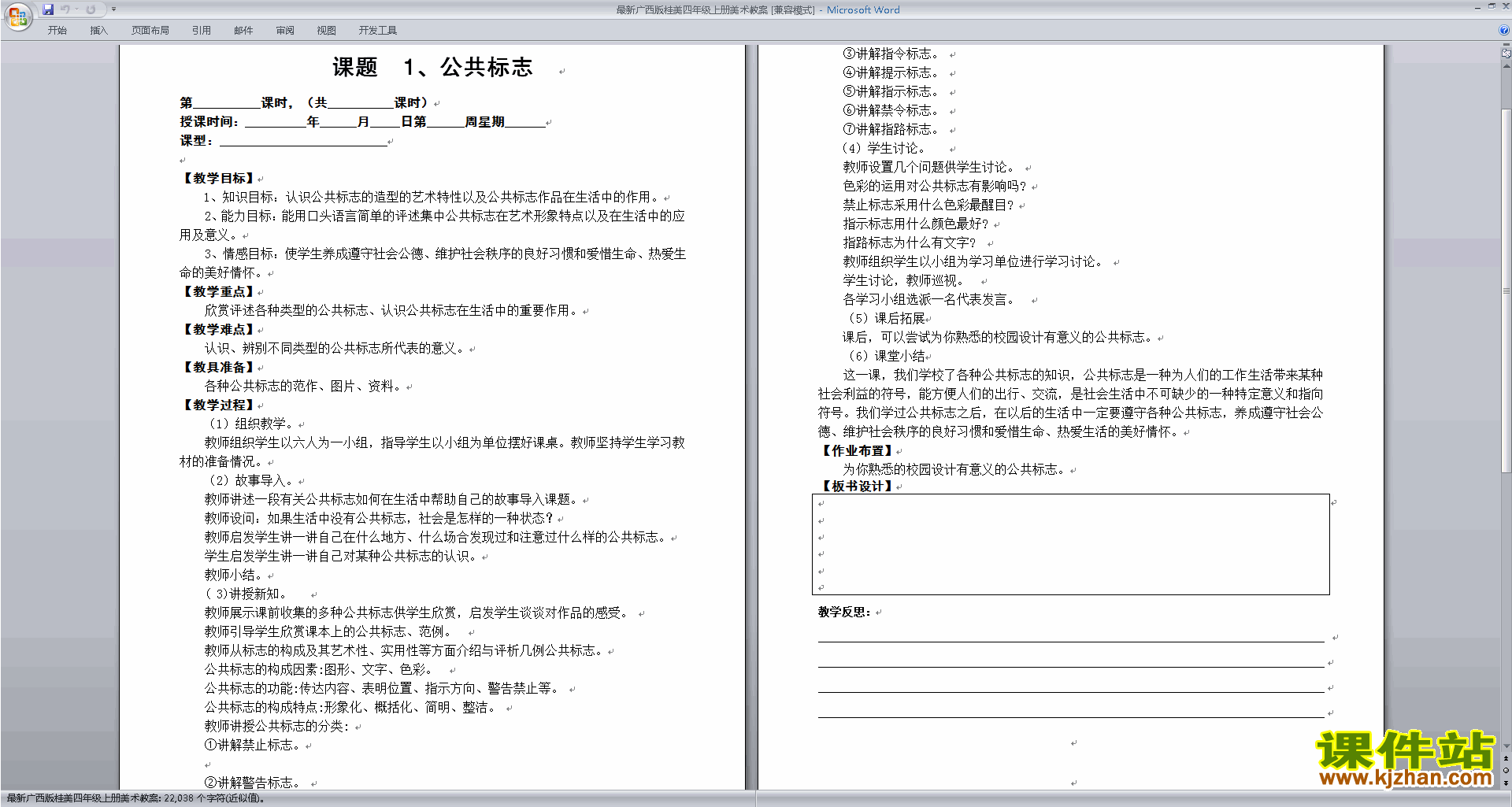Viewport: 1512px width, 807px height.
Task: Click the line （4）学生讨论。
Action: tap(884, 149)
